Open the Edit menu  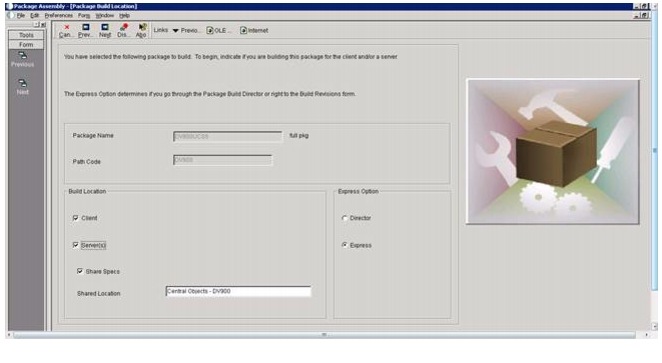coord(35,16)
